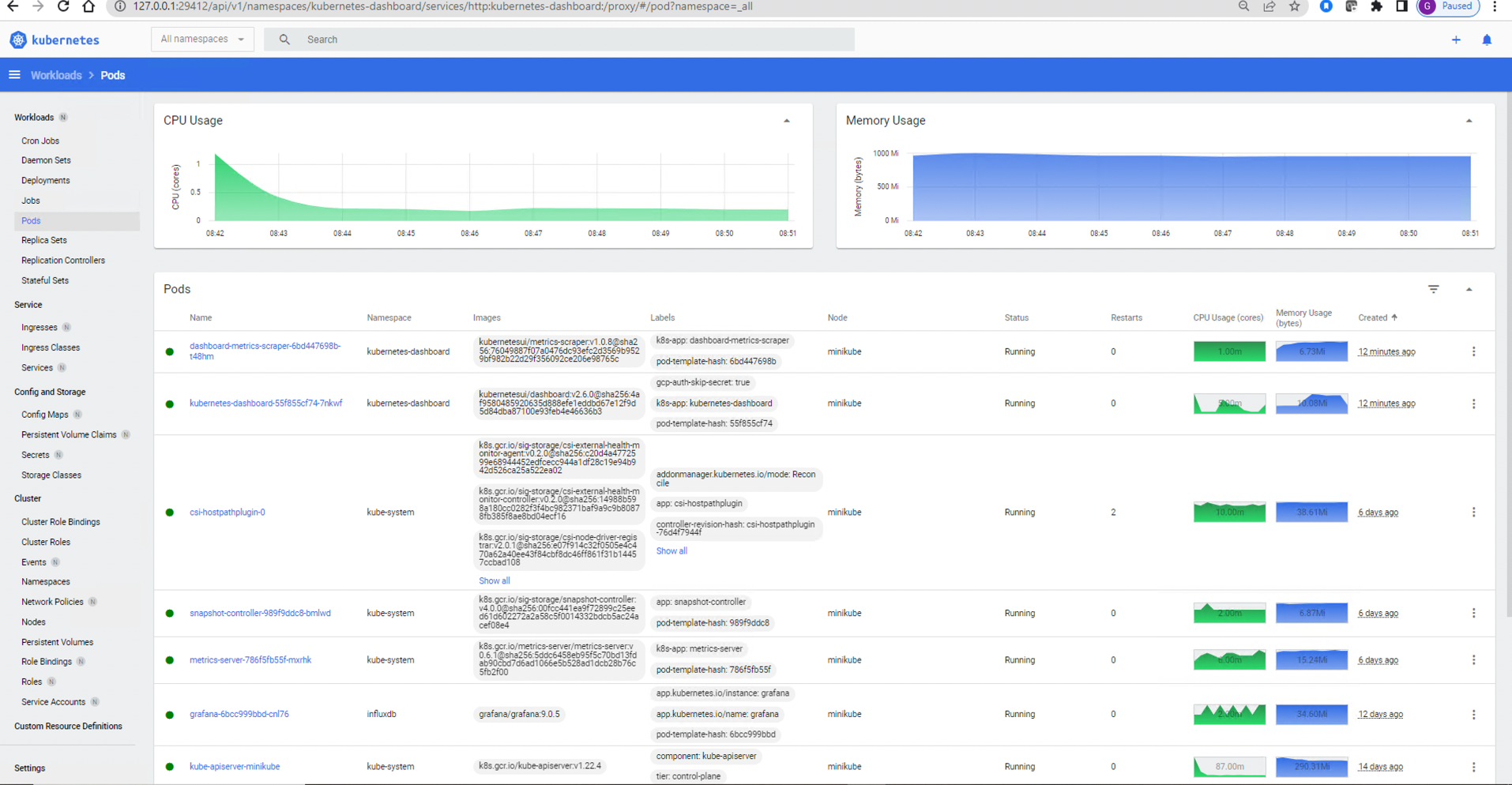The height and width of the screenshot is (785, 1512).
Task: Click the Paused profile button
Action: (x=1449, y=6)
